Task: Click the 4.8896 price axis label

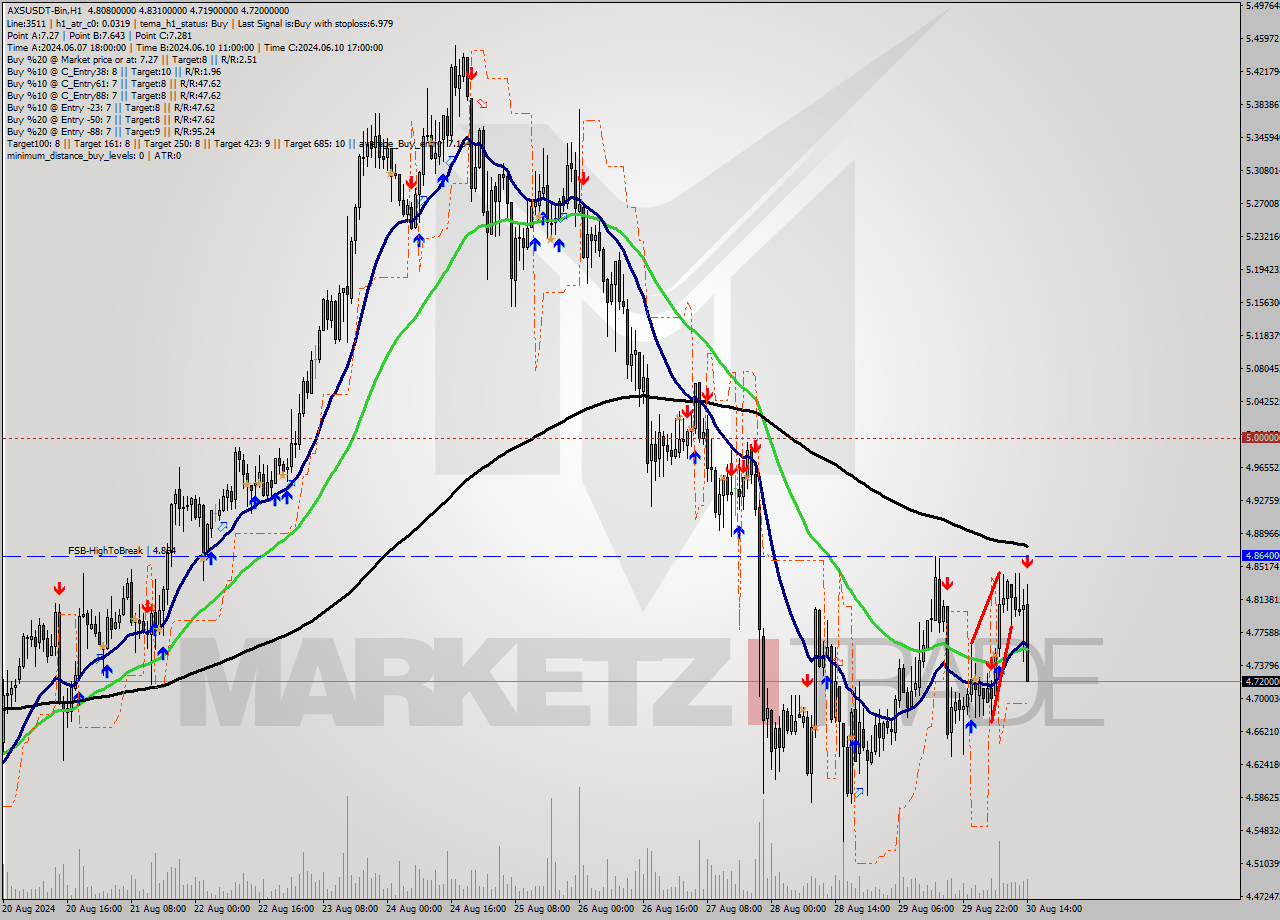Action: point(1262,534)
